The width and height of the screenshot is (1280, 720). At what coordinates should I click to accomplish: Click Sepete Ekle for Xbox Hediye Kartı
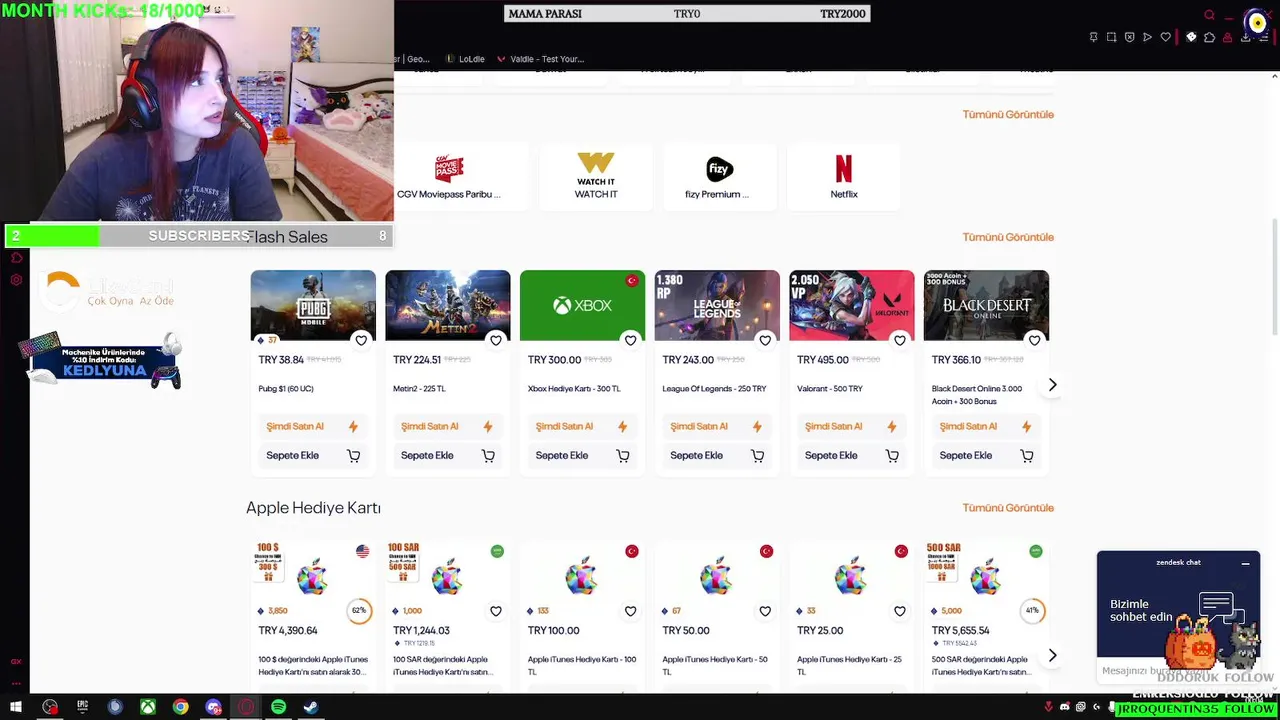[582, 456]
